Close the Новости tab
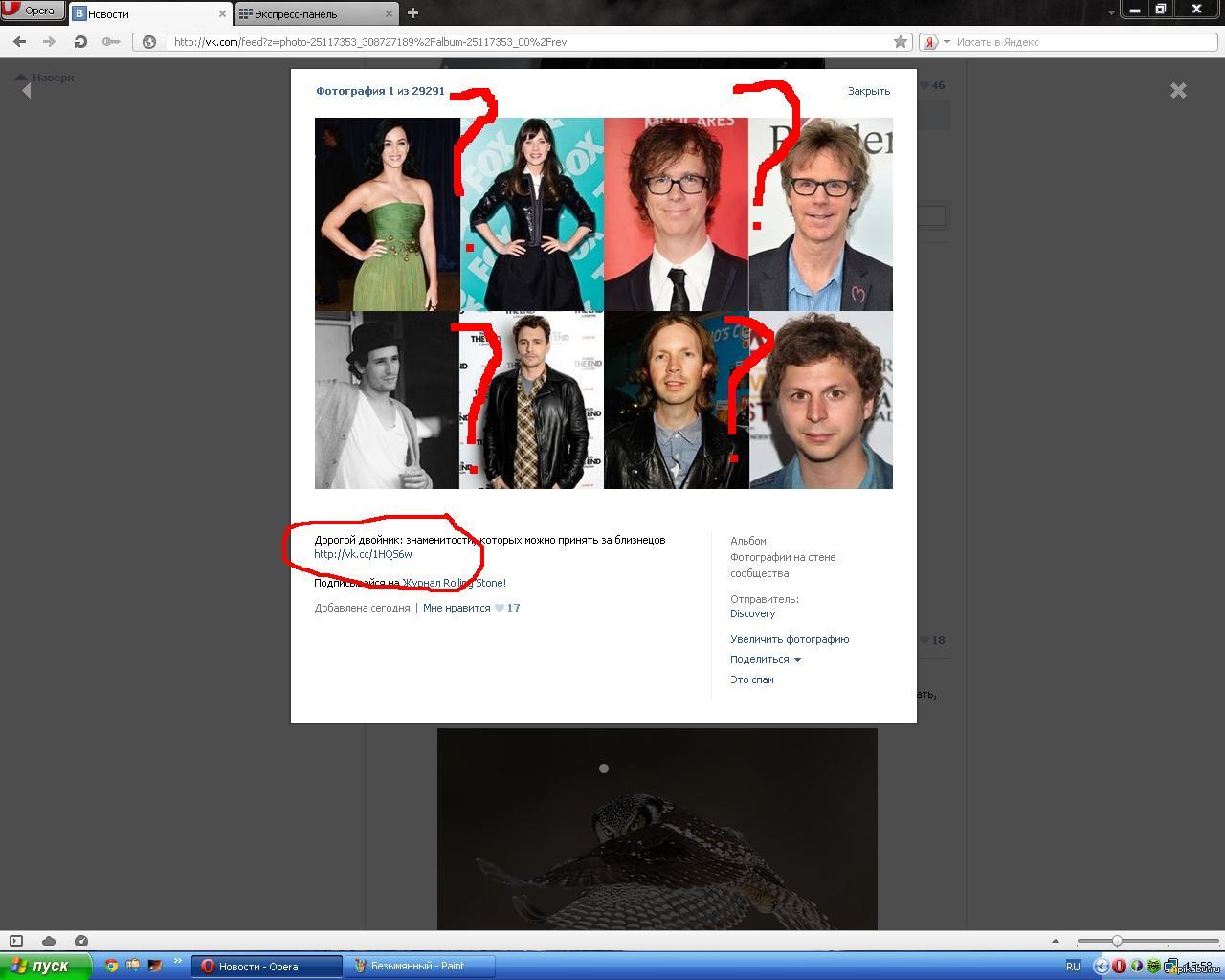 click(x=222, y=14)
